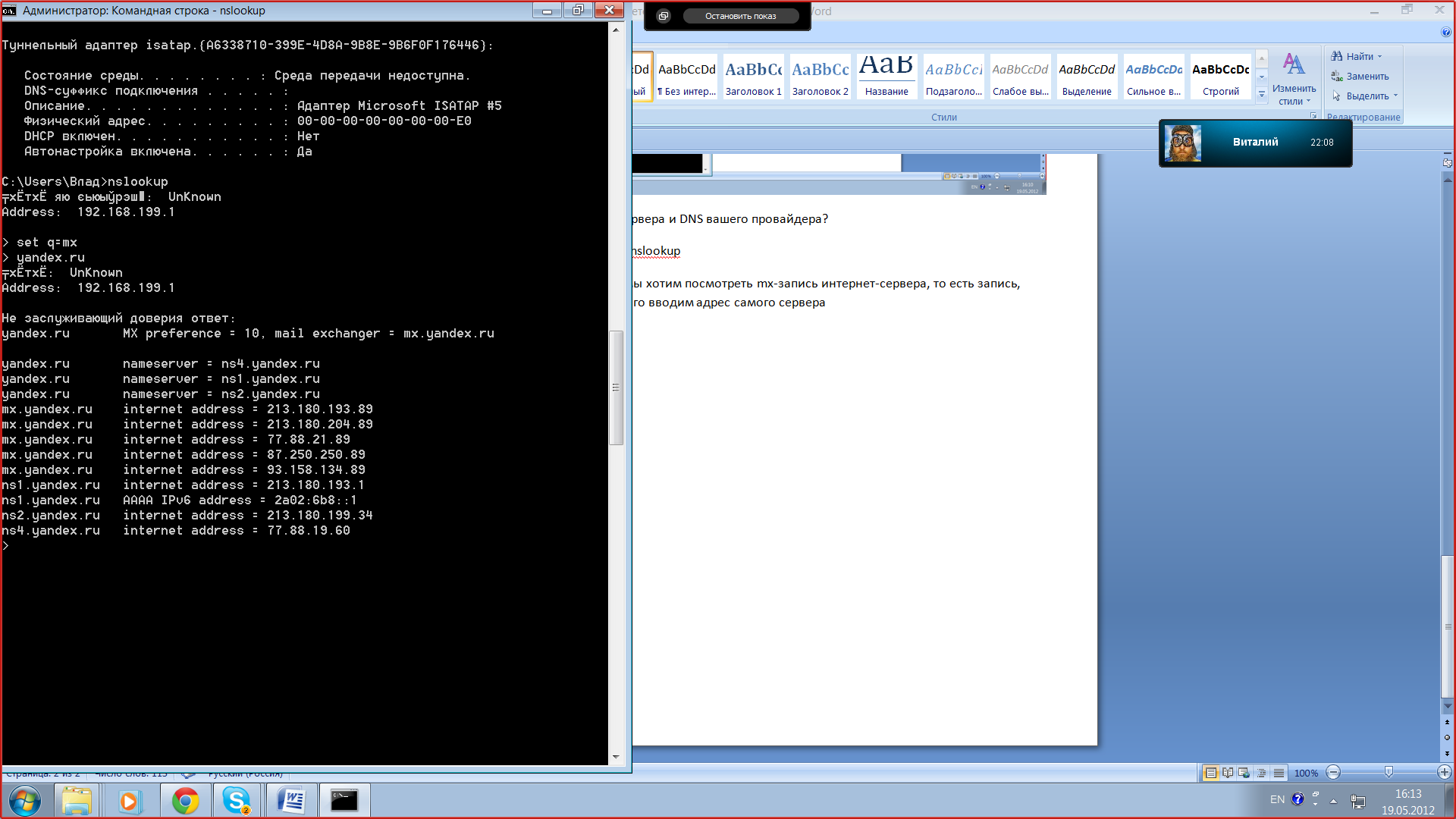1456x819 pixels.
Task: Apply the Слабое выделение style
Action: (x=1021, y=77)
